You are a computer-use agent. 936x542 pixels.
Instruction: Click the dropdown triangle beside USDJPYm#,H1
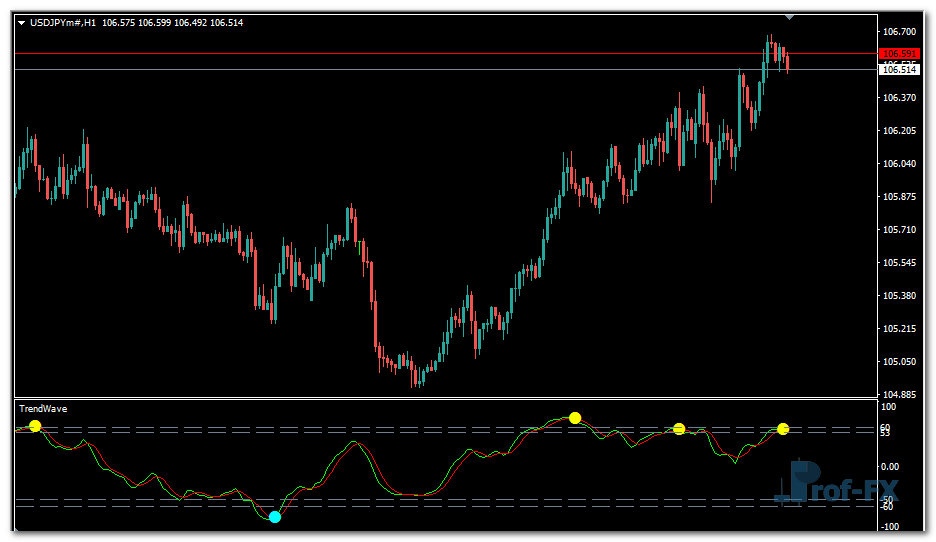point(22,23)
